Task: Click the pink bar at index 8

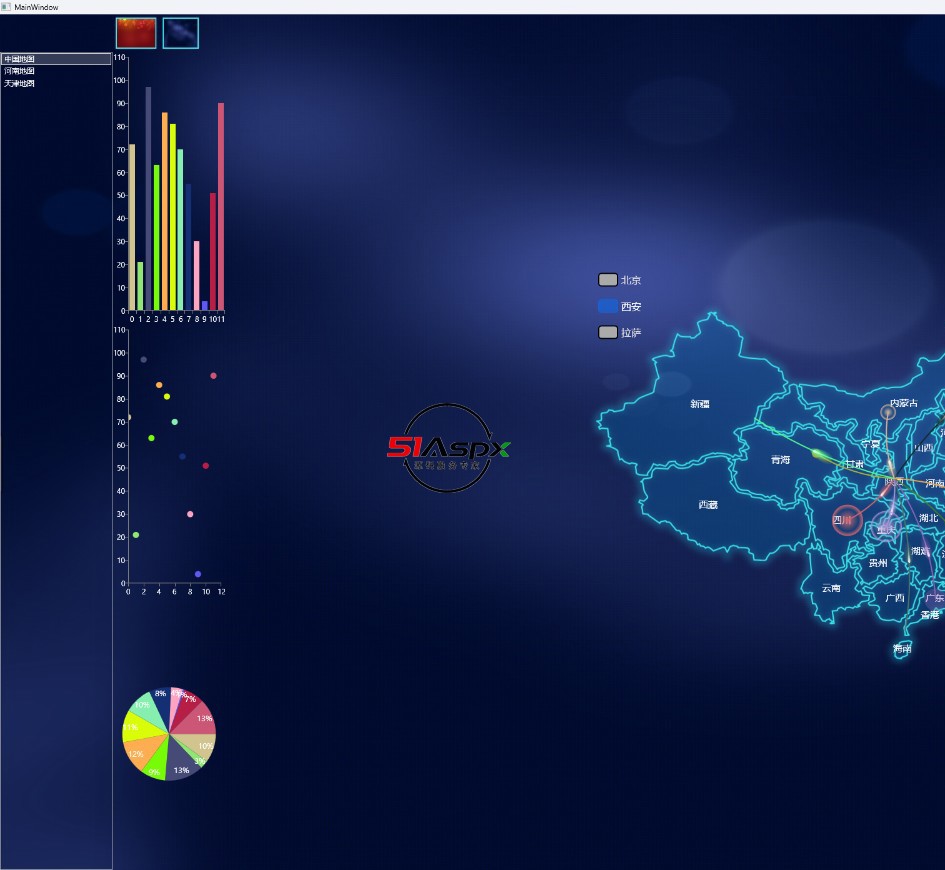Action: [x=196, y=276]
